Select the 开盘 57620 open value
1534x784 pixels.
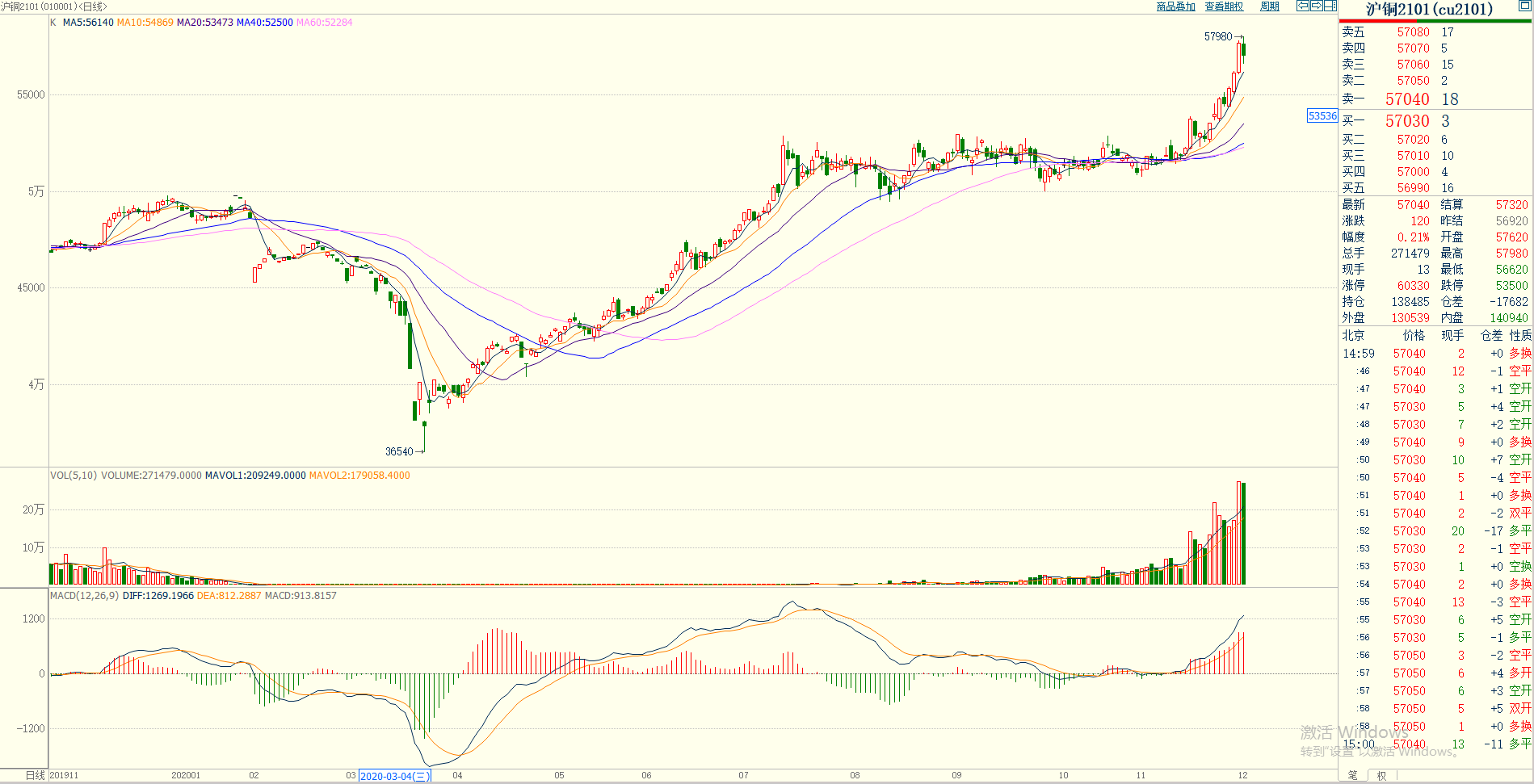click(x=1511, y=237)
